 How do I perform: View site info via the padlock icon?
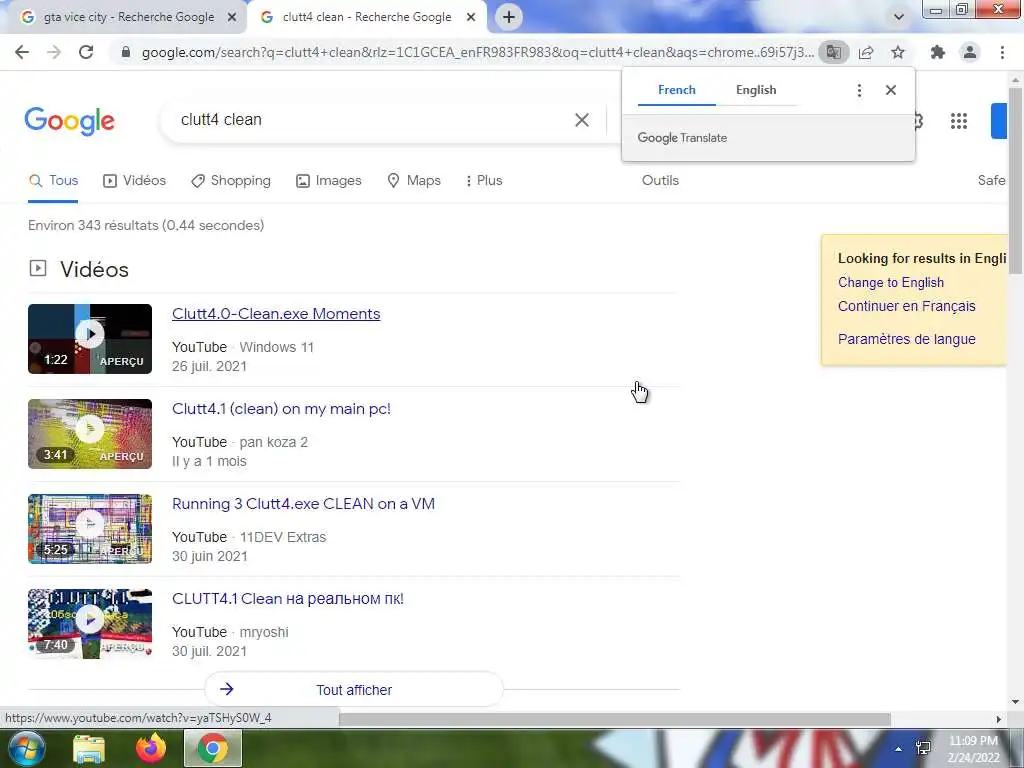125,52
